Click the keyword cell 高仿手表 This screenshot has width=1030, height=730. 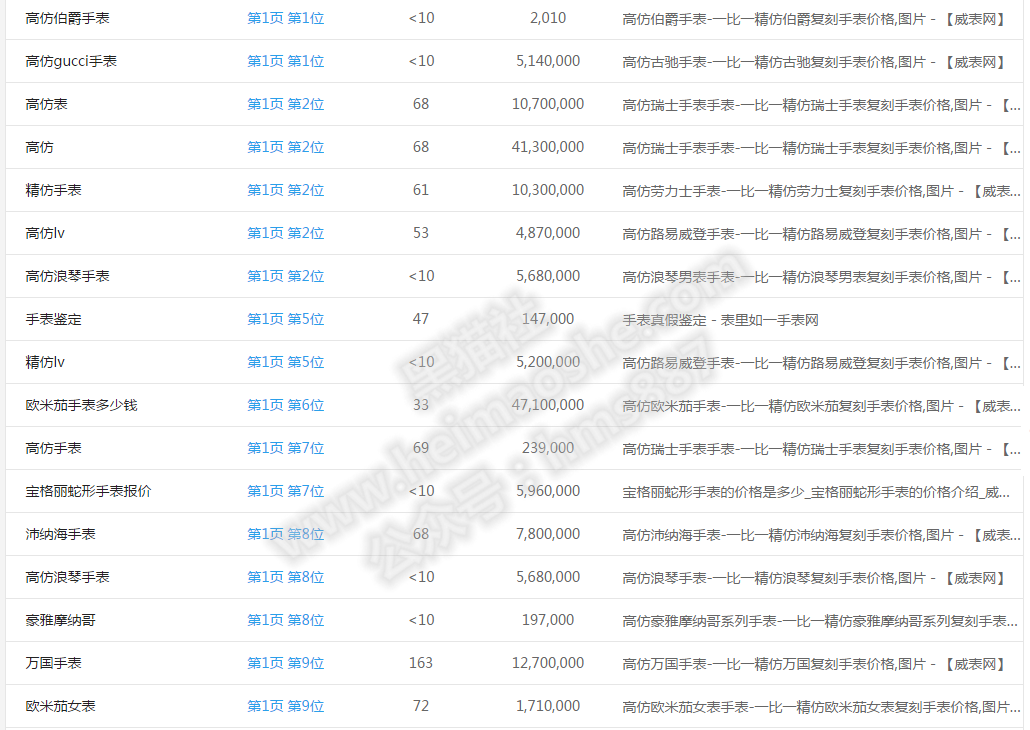coord(54,448)
